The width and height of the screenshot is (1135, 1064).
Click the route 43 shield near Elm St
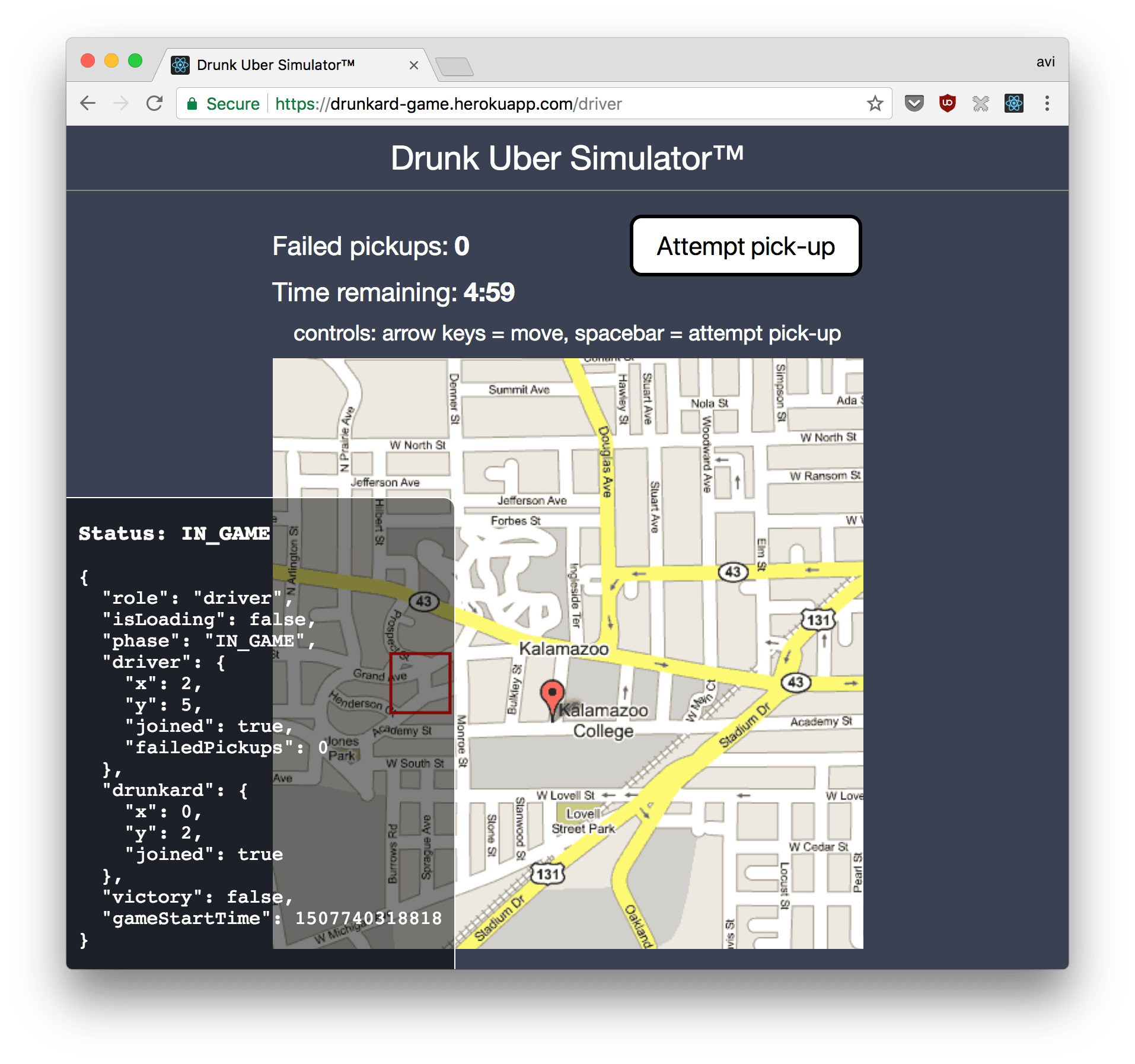pyautogui.click(x=733, y=572)
